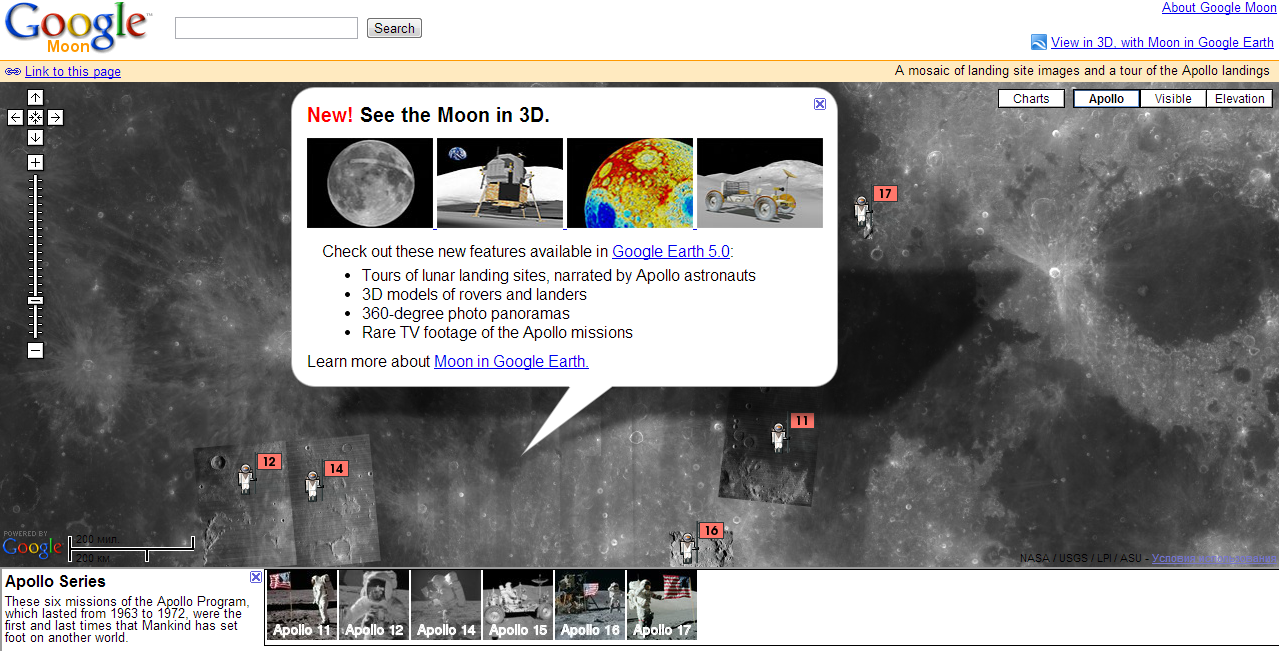This screenshot has width=1279, height=651.
Task: Click the Link to this page link
Action: click(73, 71)
